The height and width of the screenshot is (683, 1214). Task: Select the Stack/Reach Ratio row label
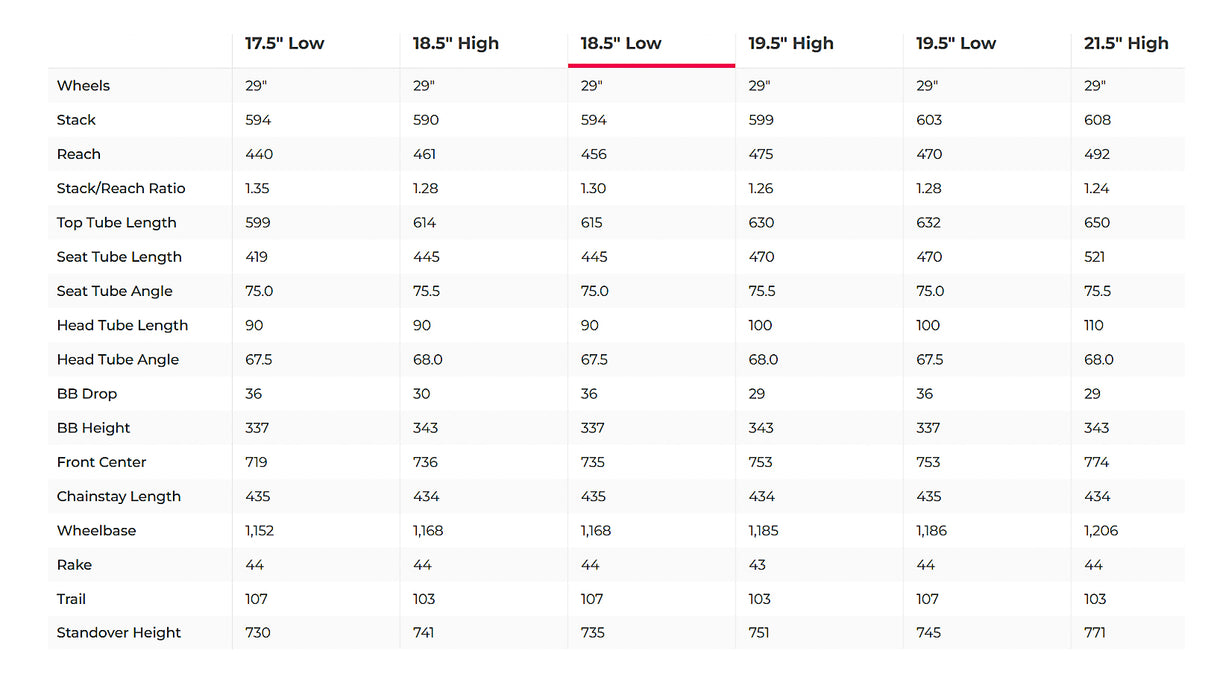click(121, 189)
